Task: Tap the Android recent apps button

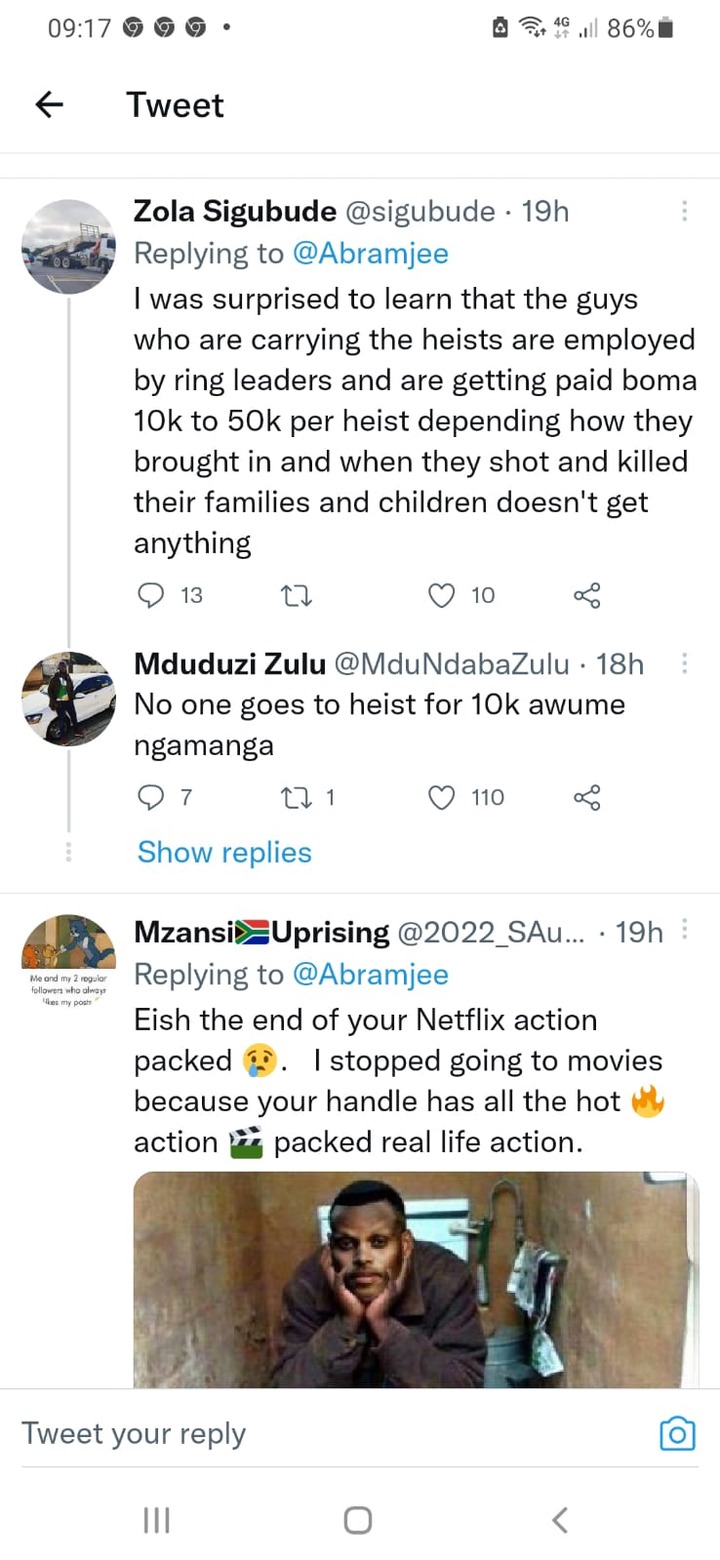Action: tap(157, 1520)
